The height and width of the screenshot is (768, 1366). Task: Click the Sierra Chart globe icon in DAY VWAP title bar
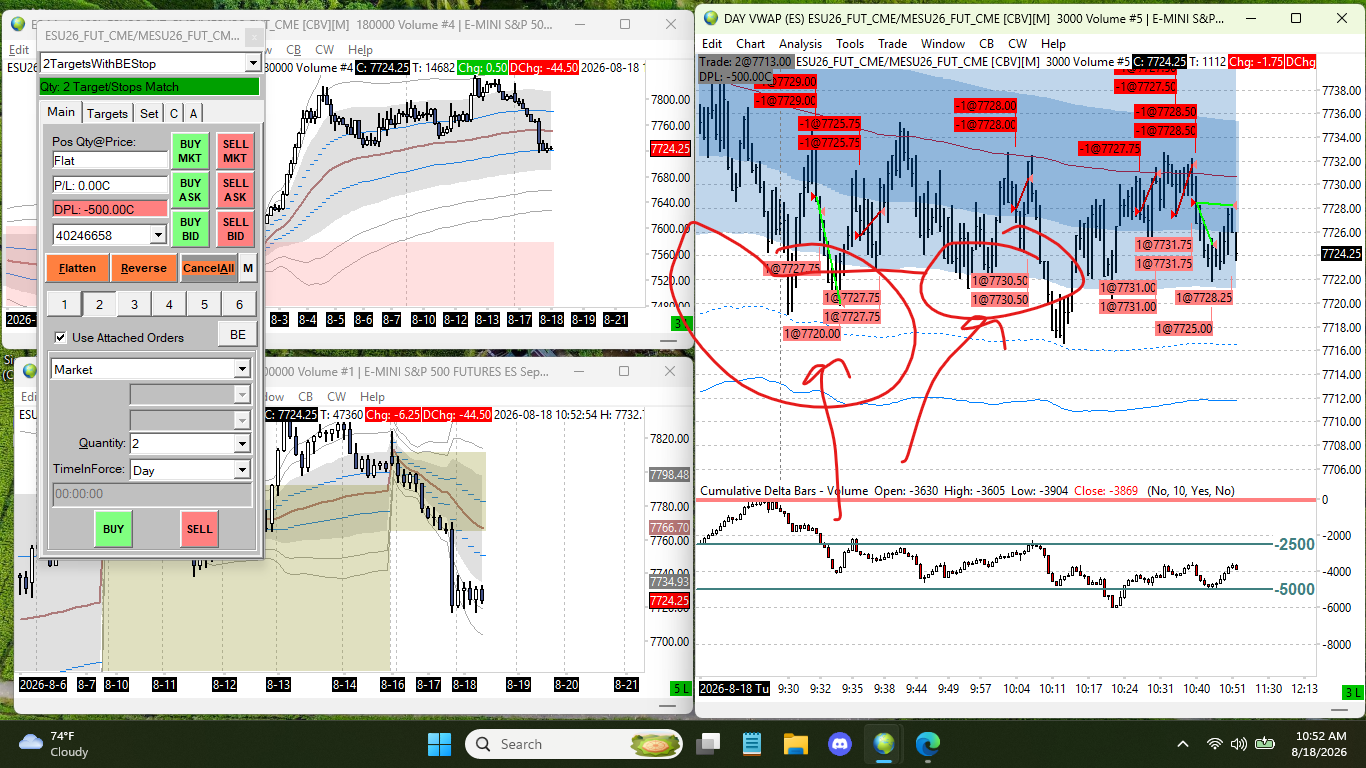pyautogui.click(x=710, y=18)
